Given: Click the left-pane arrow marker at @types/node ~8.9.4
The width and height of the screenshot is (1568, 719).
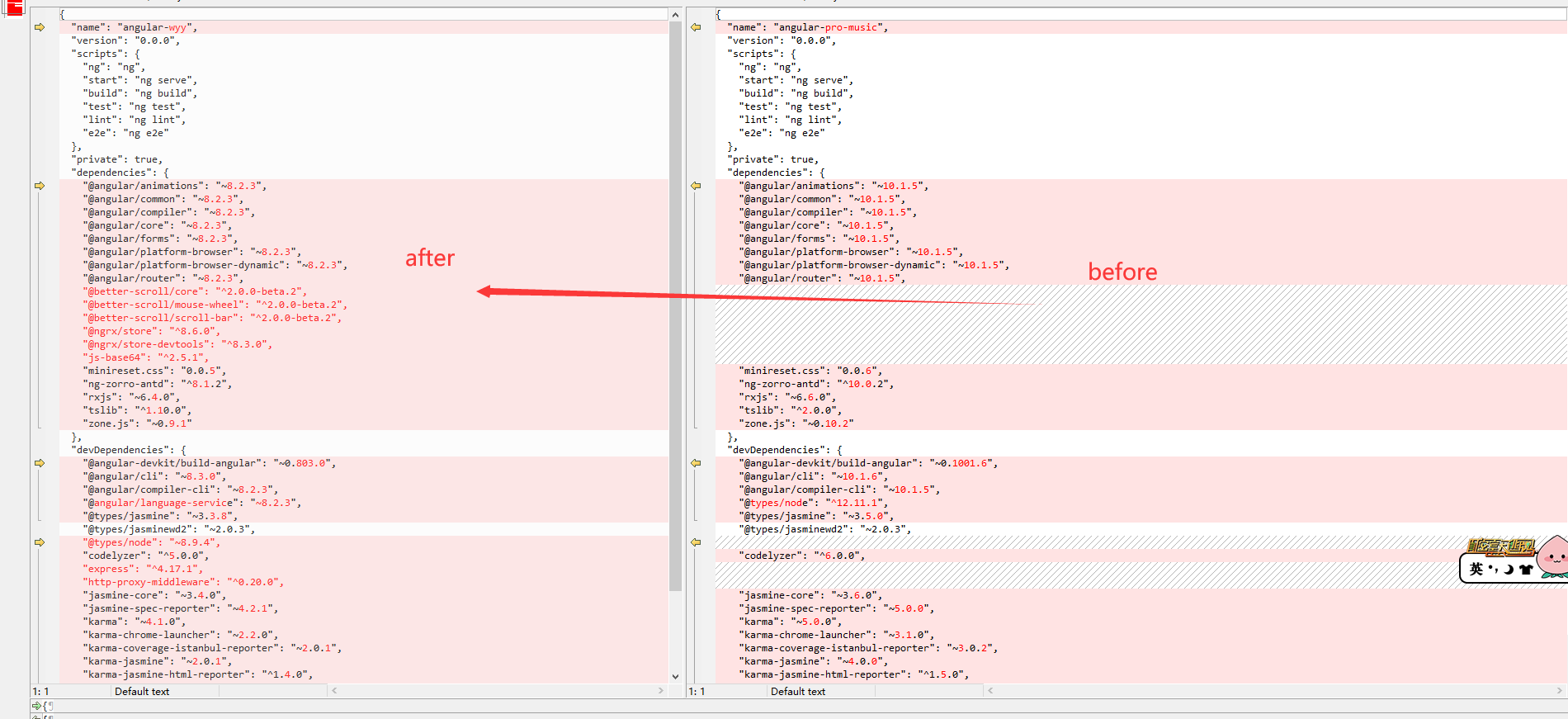Looking at the screenshot, I should [x=40, y=542].
